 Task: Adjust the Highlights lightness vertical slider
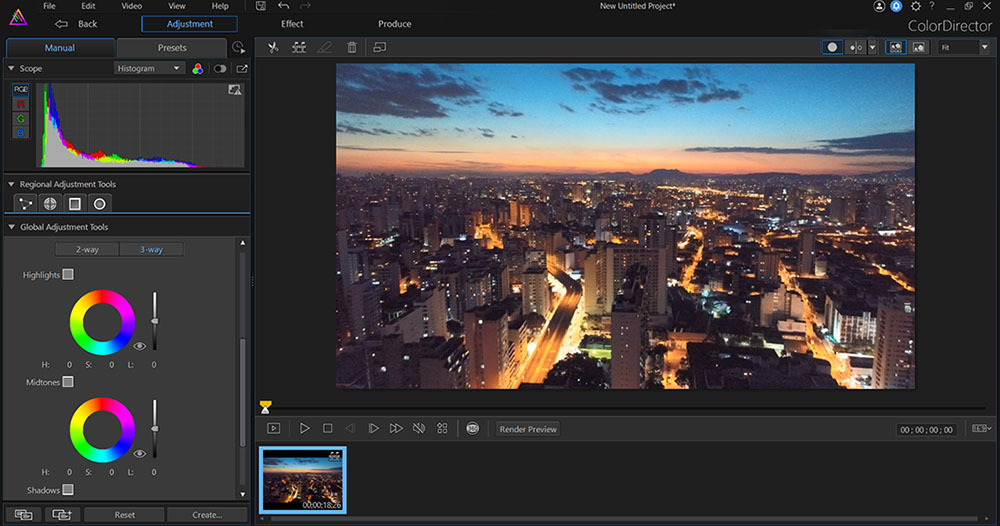pyautogui.click(x=154, y=321)
